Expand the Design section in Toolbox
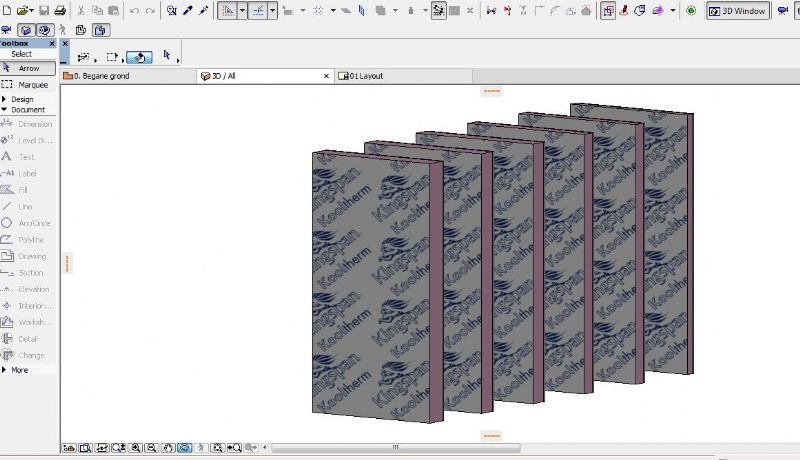The width and height of the screenshot is (800, 460). (20, 99)
